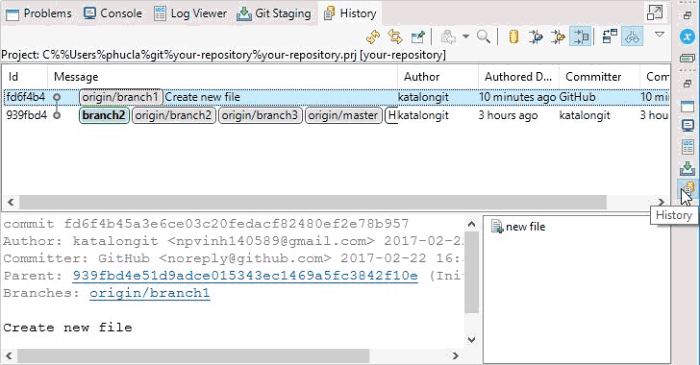Screen dimensions: 700x365
Task: Click the commit table horizontal scrollbar
Action: [313, 202]
